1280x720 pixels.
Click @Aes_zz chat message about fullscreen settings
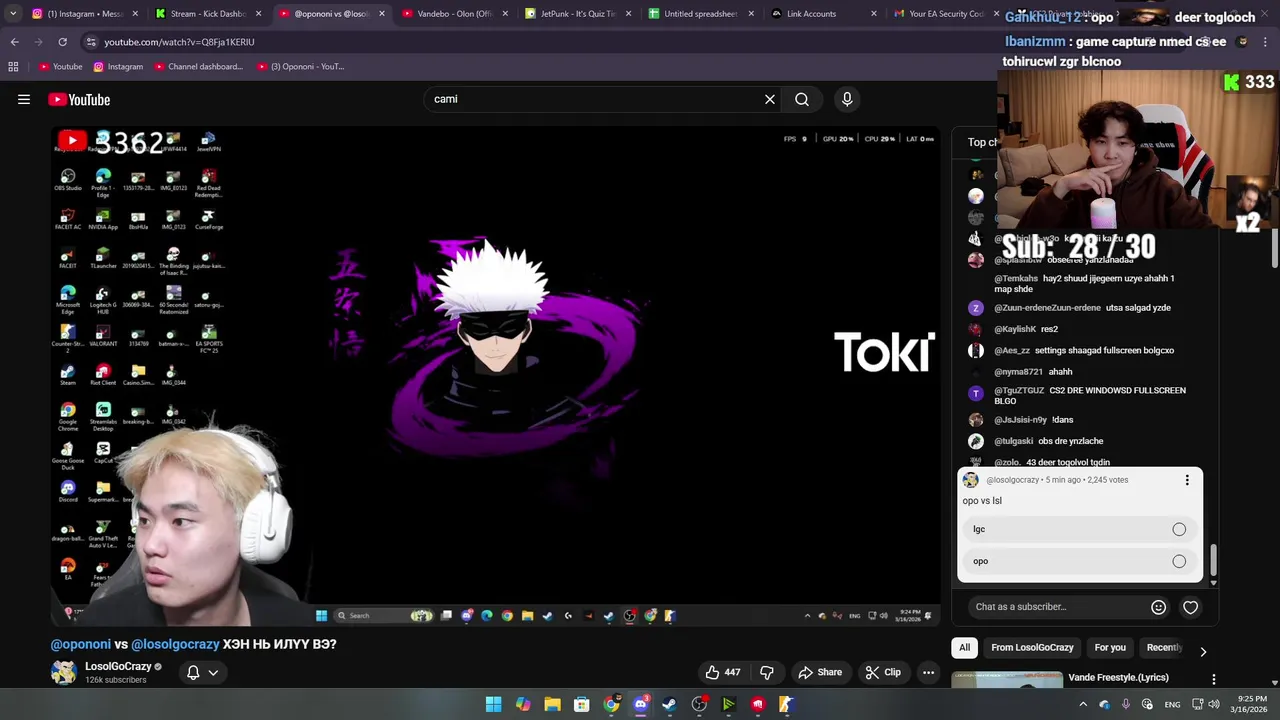click(1084, 350)
